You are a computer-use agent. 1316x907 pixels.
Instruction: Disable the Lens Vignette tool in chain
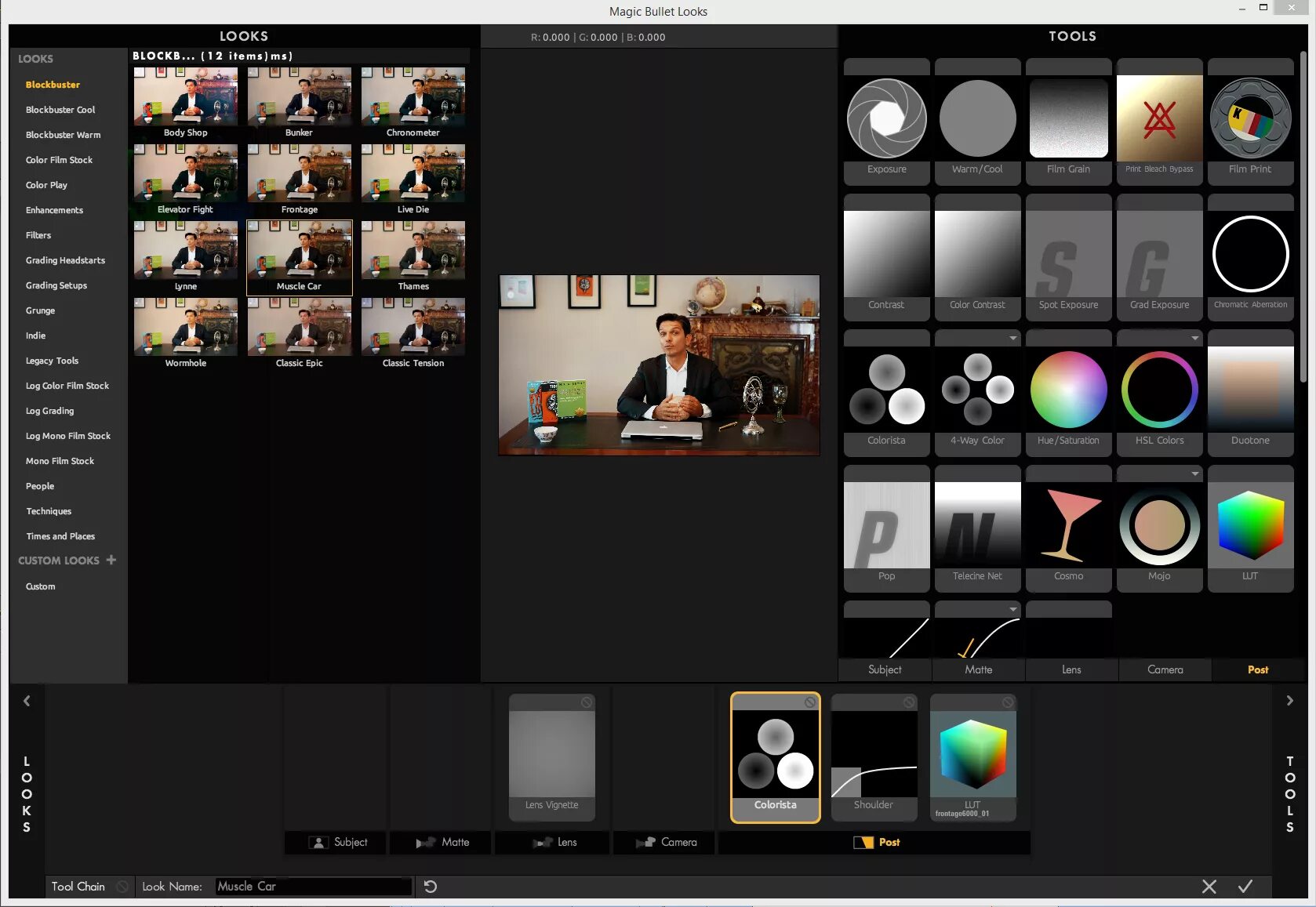coord(587,702)
